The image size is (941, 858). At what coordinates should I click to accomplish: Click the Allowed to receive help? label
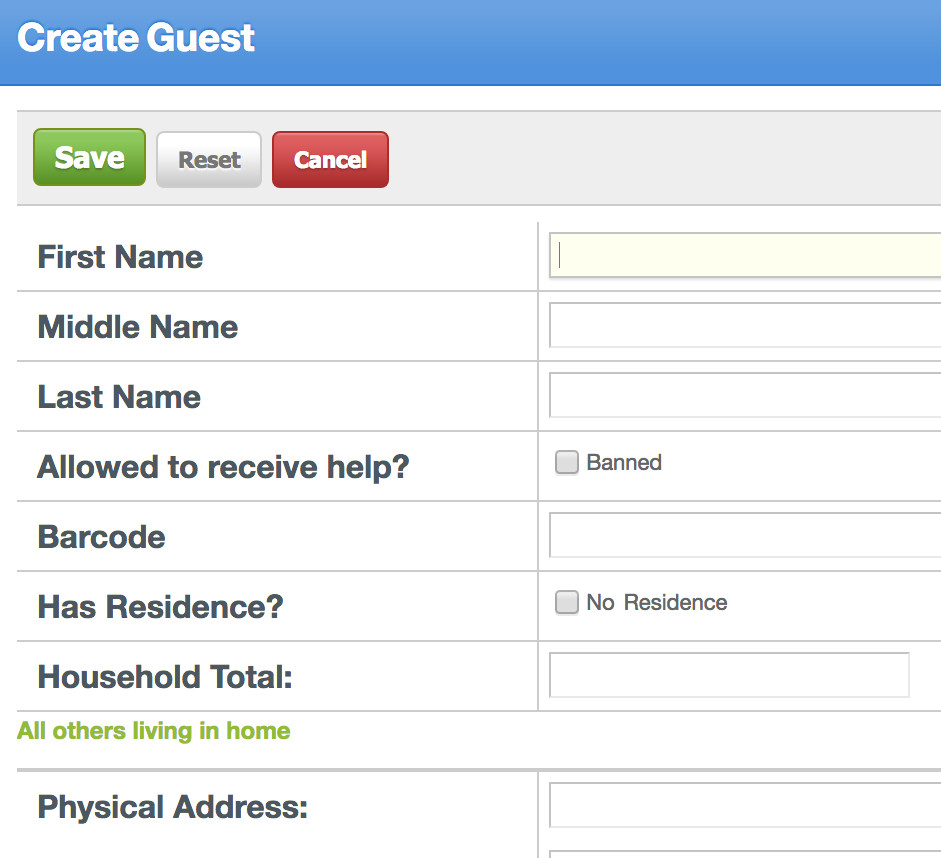click(223, 467)
